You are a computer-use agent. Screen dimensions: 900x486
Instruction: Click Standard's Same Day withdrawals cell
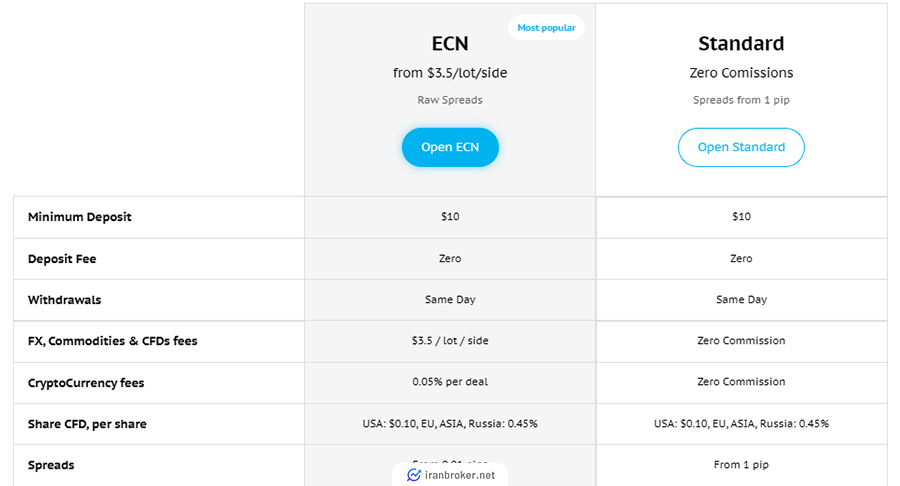pos(741,300)
